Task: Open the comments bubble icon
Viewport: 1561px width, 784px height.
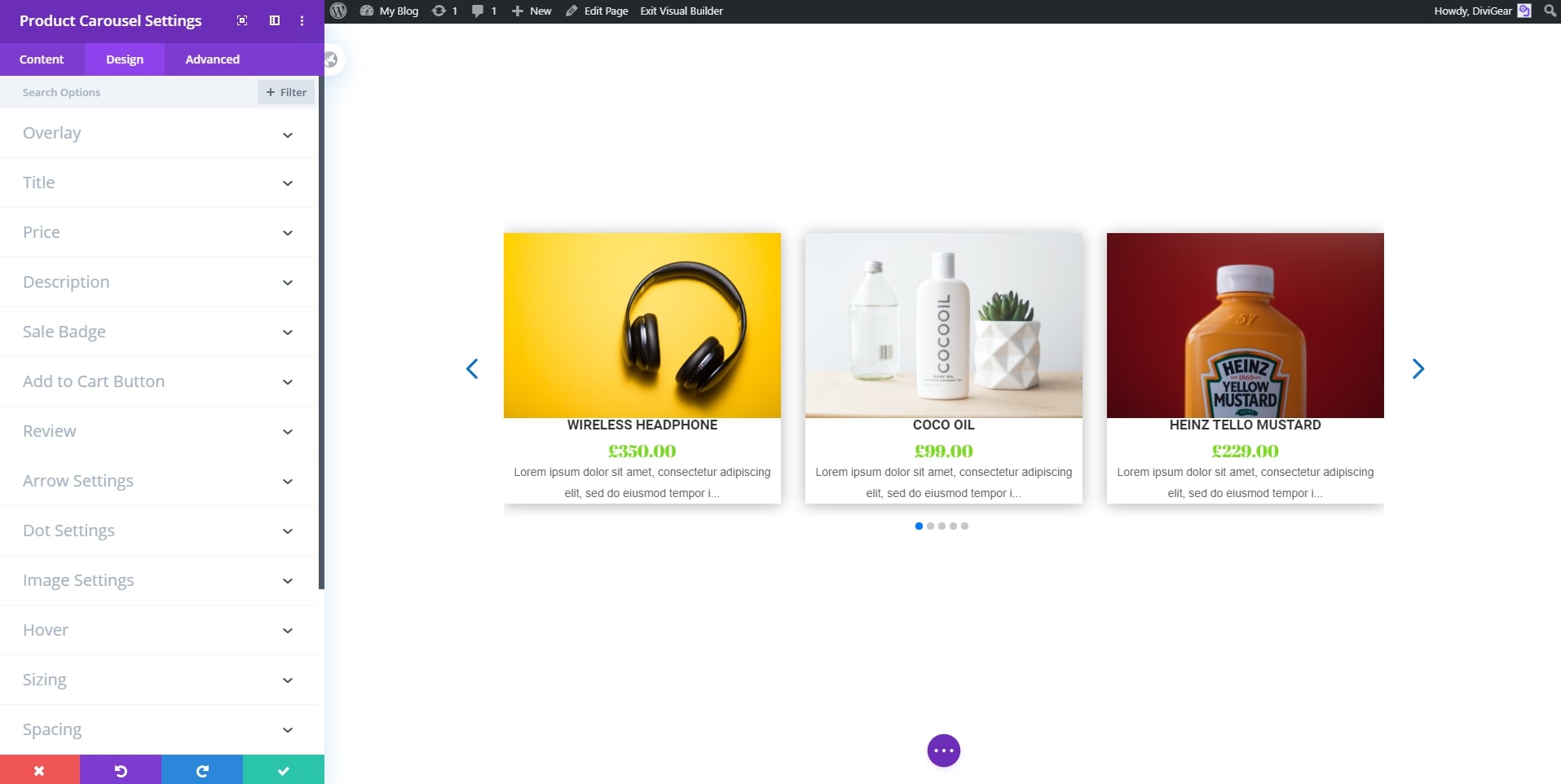Action: pos(478,11)
